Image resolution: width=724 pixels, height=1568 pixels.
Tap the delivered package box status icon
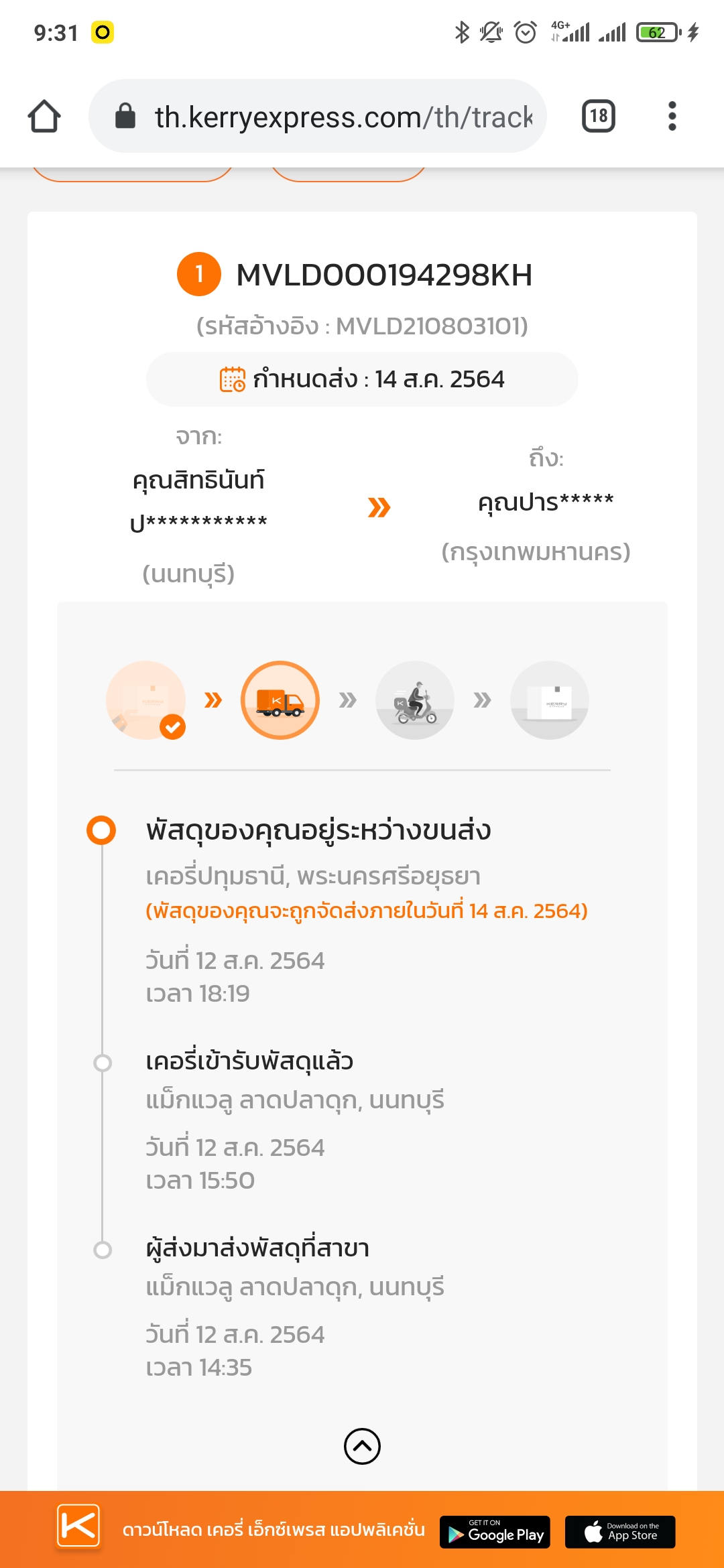(550, 700)
